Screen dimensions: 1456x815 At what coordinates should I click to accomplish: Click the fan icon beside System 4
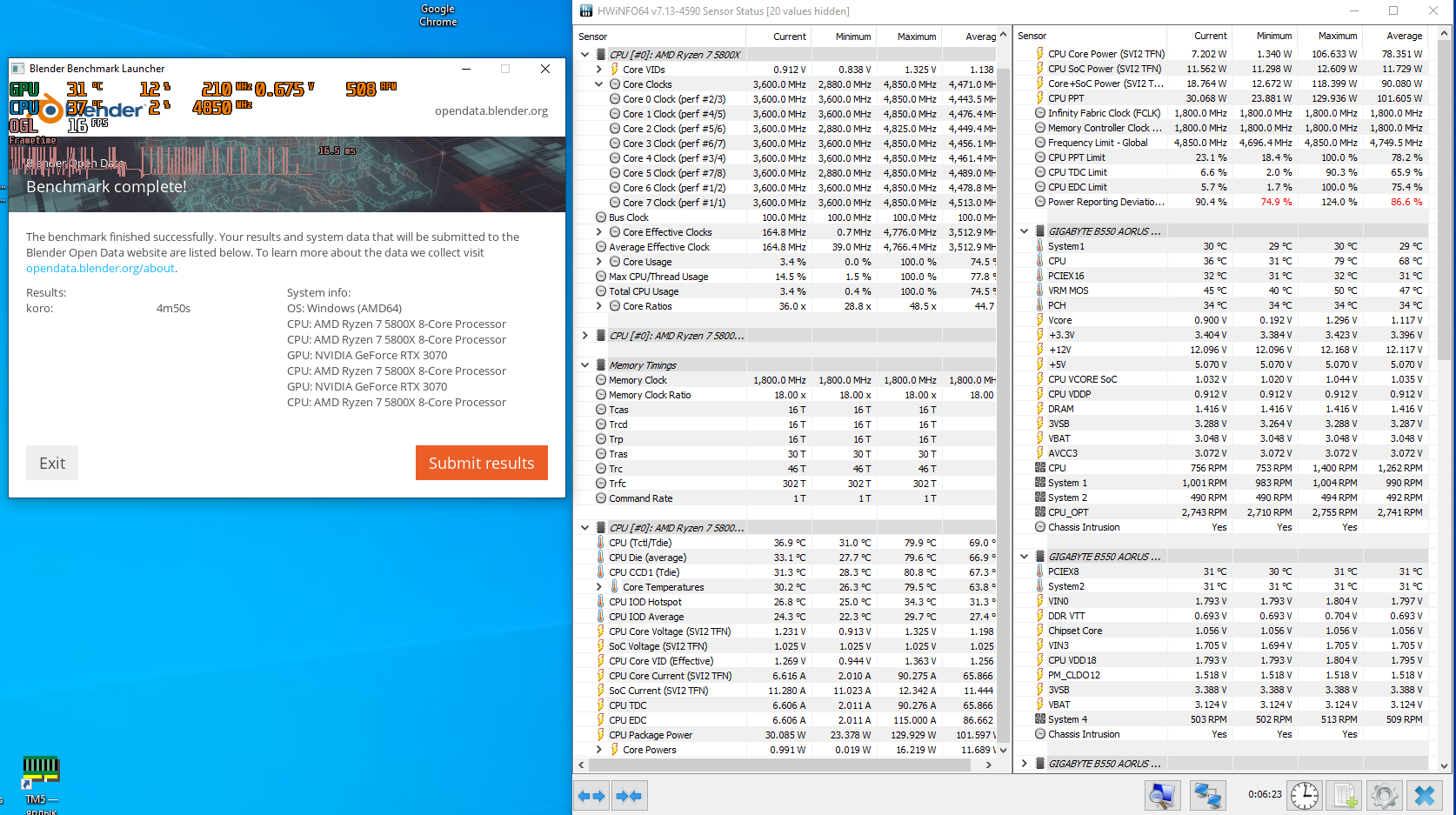1039,719
